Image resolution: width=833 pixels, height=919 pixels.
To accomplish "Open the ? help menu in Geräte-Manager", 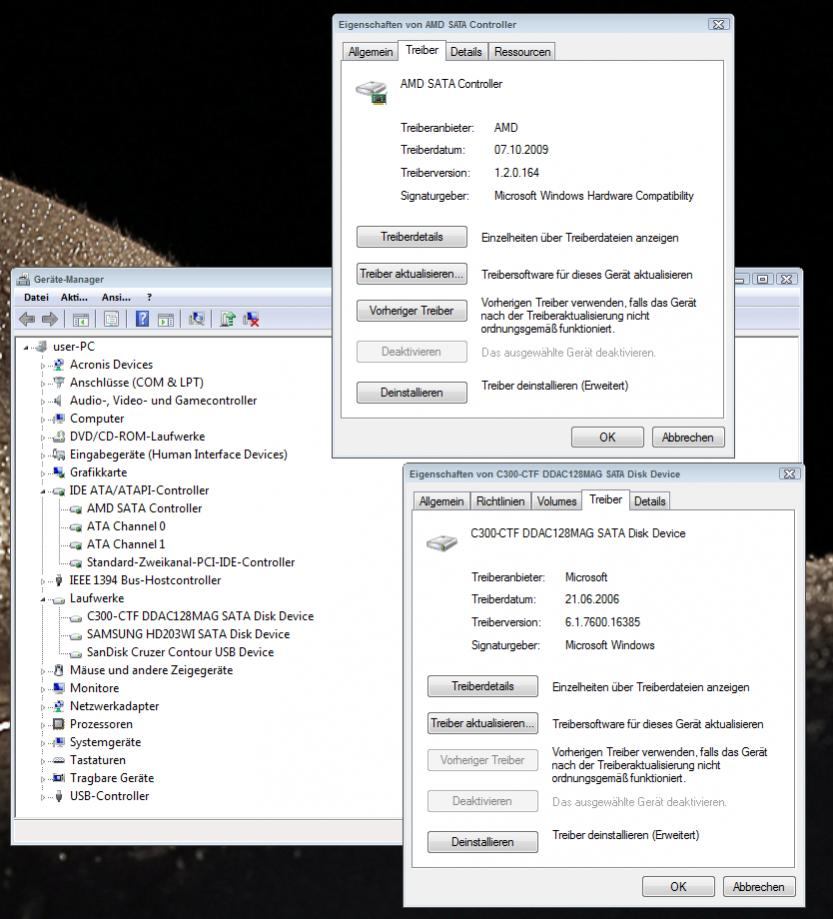I will click(x=149, y=298).
